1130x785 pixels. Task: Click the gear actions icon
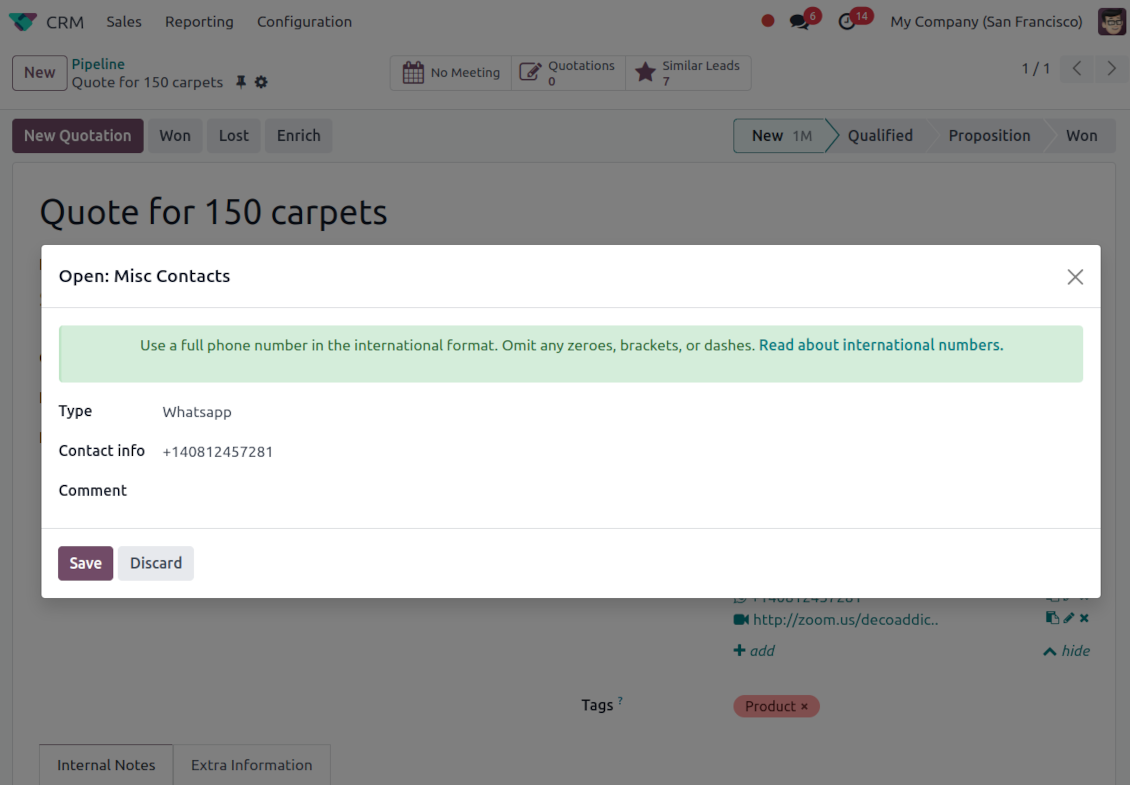coord(261,83)
